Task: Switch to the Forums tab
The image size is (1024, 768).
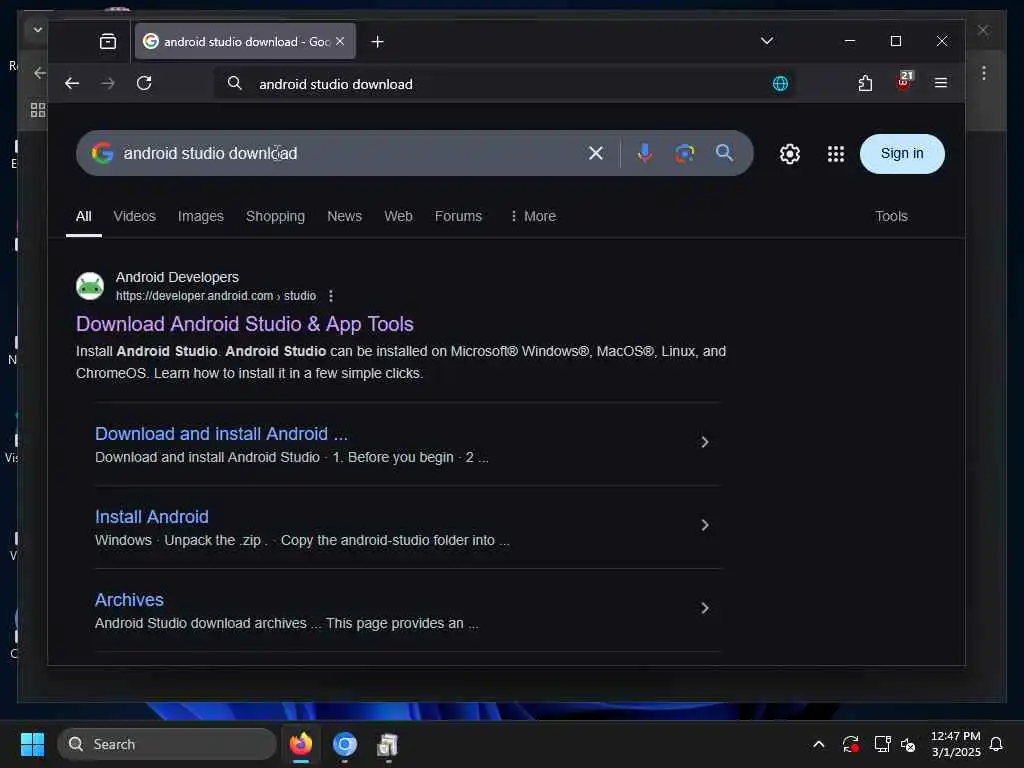Action: coord(458,216)
